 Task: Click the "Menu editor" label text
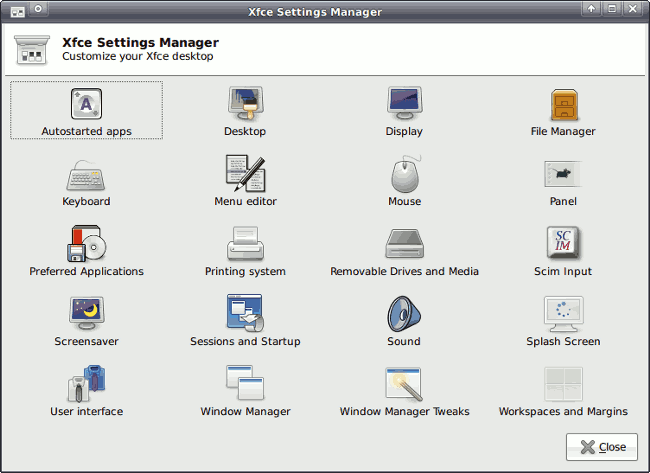tap(245, 201)
